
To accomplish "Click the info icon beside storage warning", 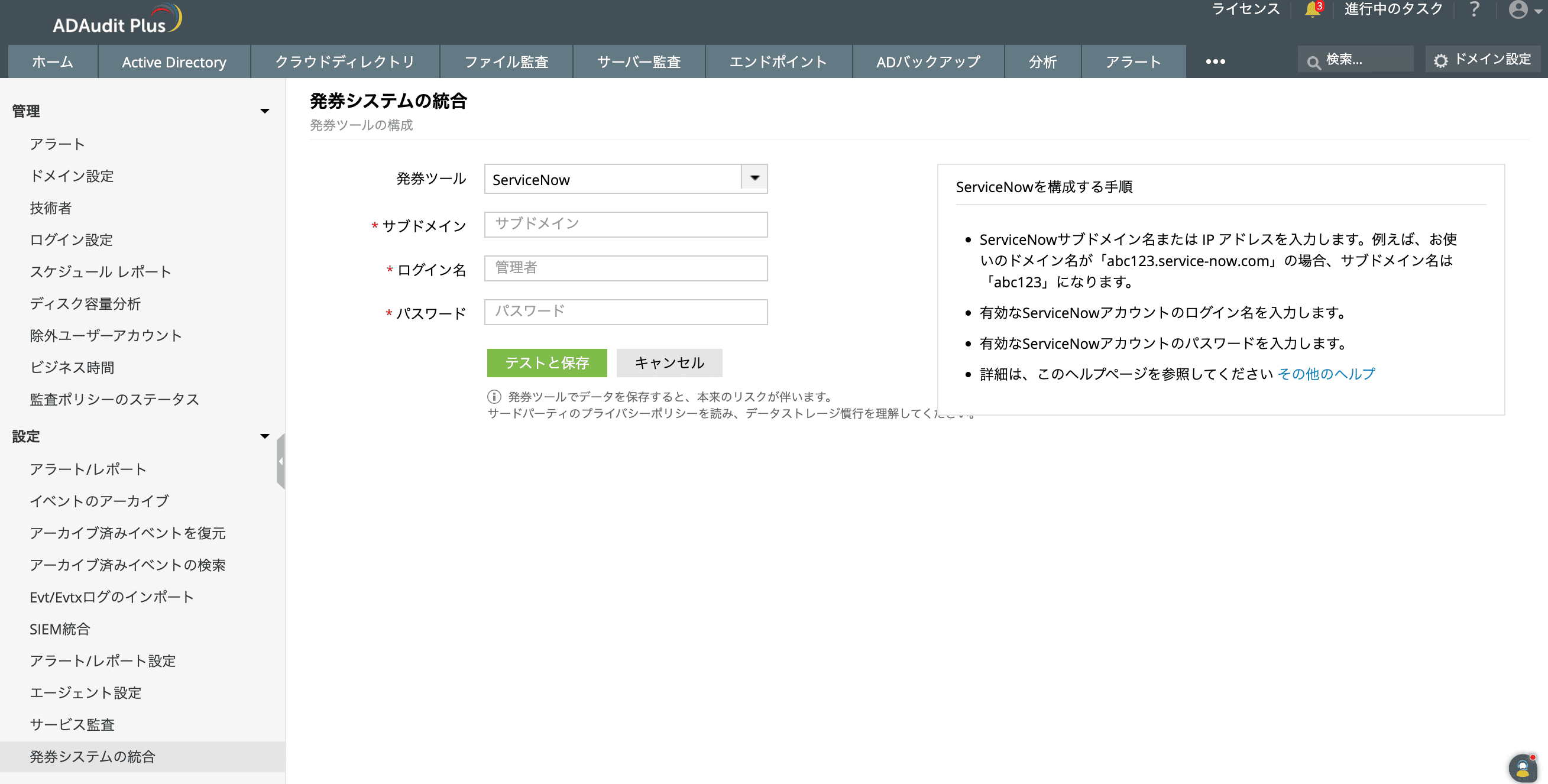I will point(494,397).
